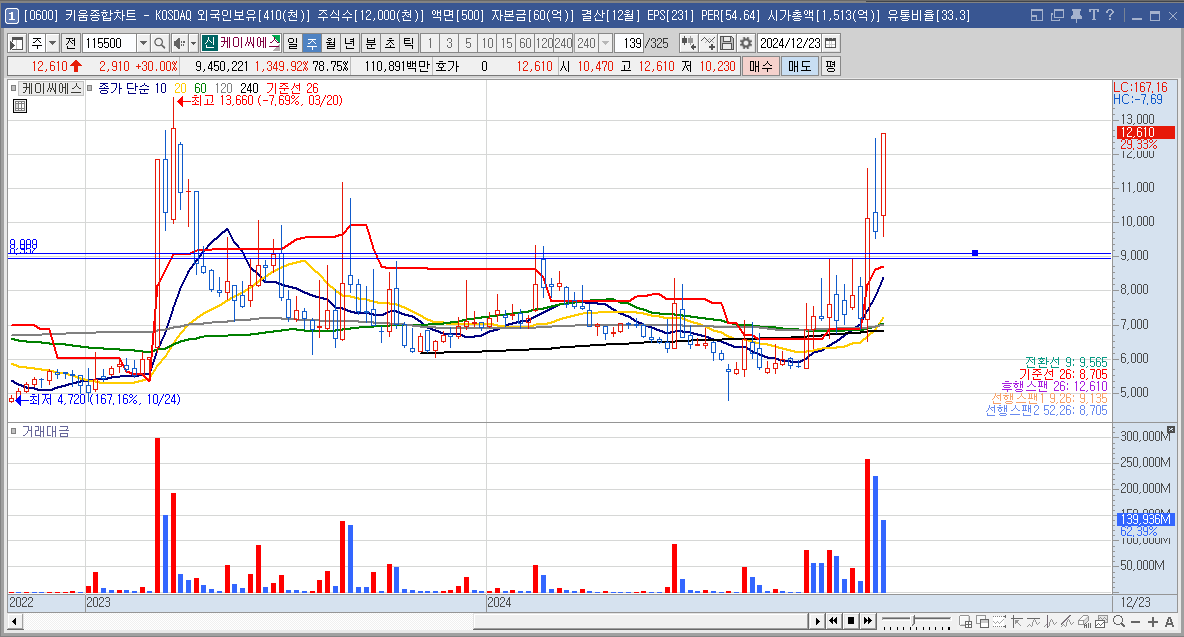Click the dashed-line chart icon in the bottom toolbar
This screenshot has height=637, width=1184.
(x=999, y=621)
